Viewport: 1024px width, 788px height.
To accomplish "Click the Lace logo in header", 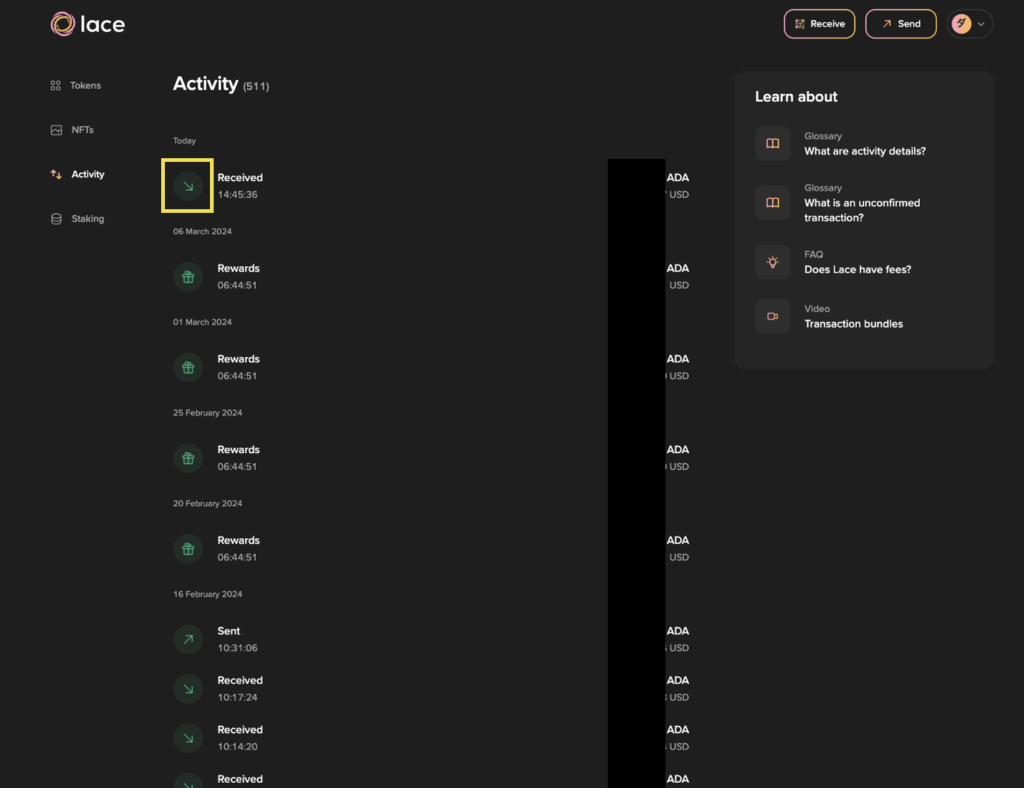I will point(88,24).
